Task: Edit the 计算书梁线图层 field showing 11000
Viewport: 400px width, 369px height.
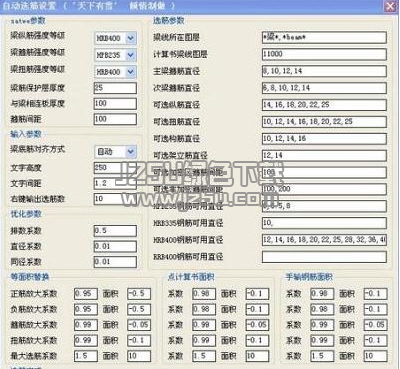Action: [324, 54]
